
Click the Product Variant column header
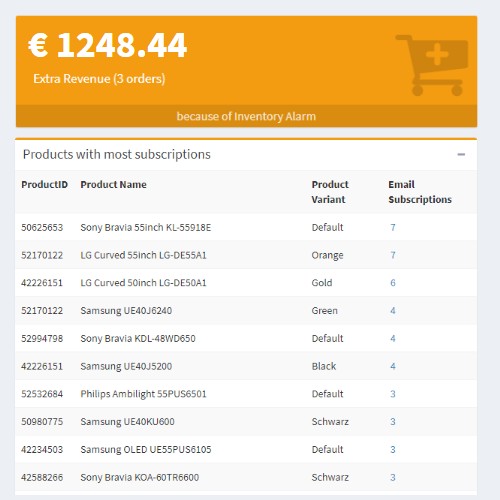[330, 192]
